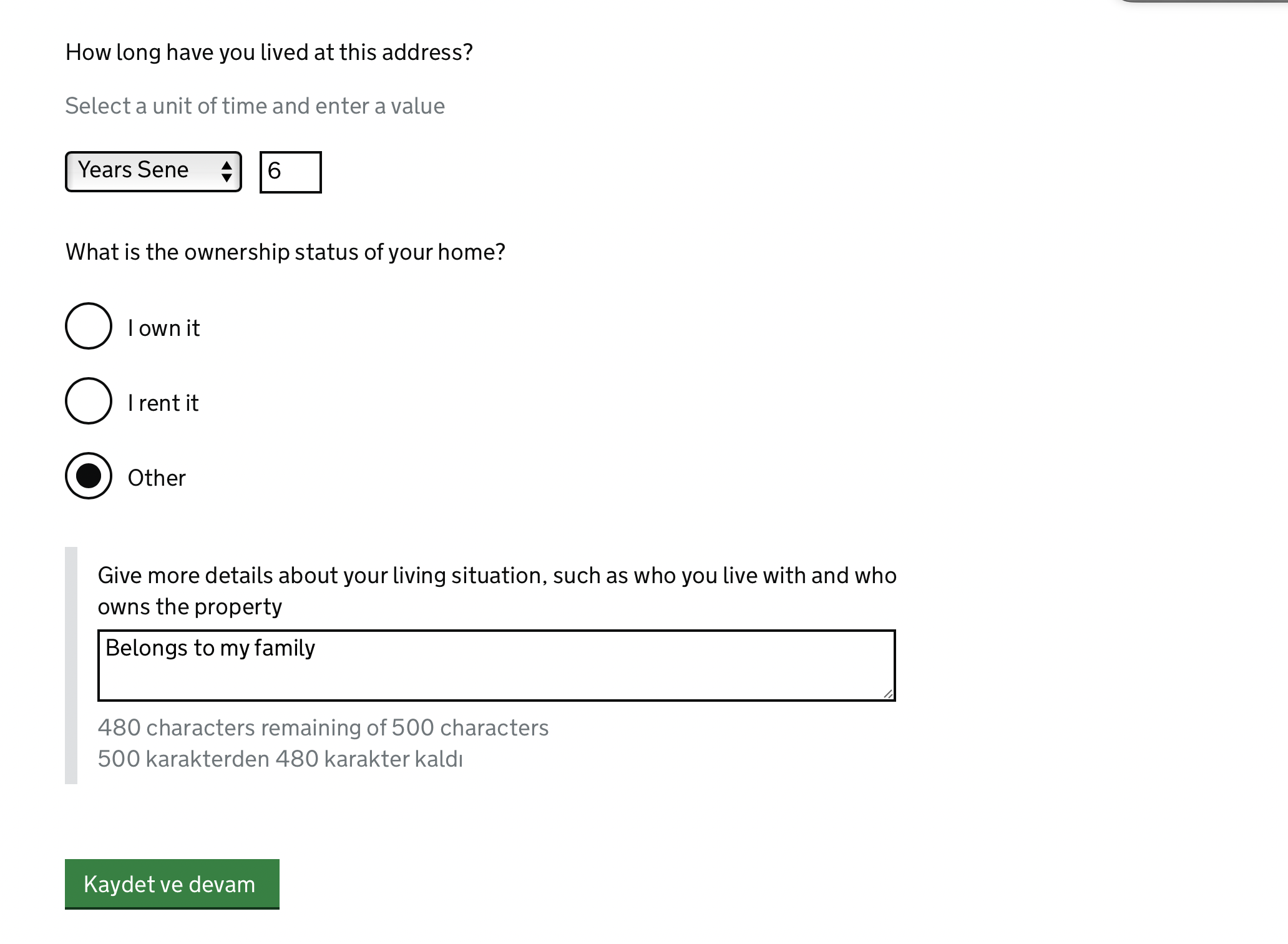Click the selected Other radio circle
1288x944 pixels.
(89, 476)
